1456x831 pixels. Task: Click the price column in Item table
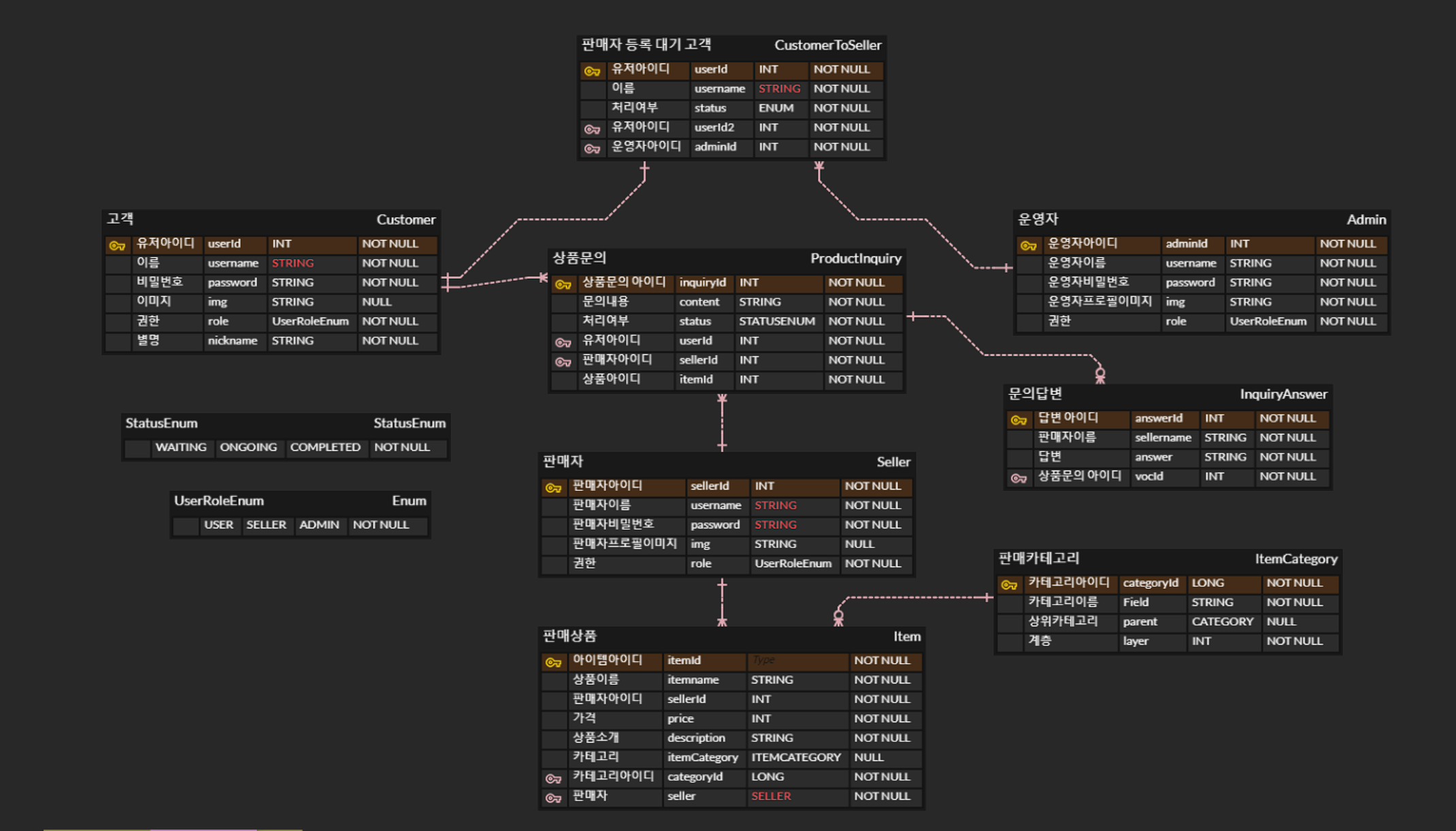tap(680, 718)
